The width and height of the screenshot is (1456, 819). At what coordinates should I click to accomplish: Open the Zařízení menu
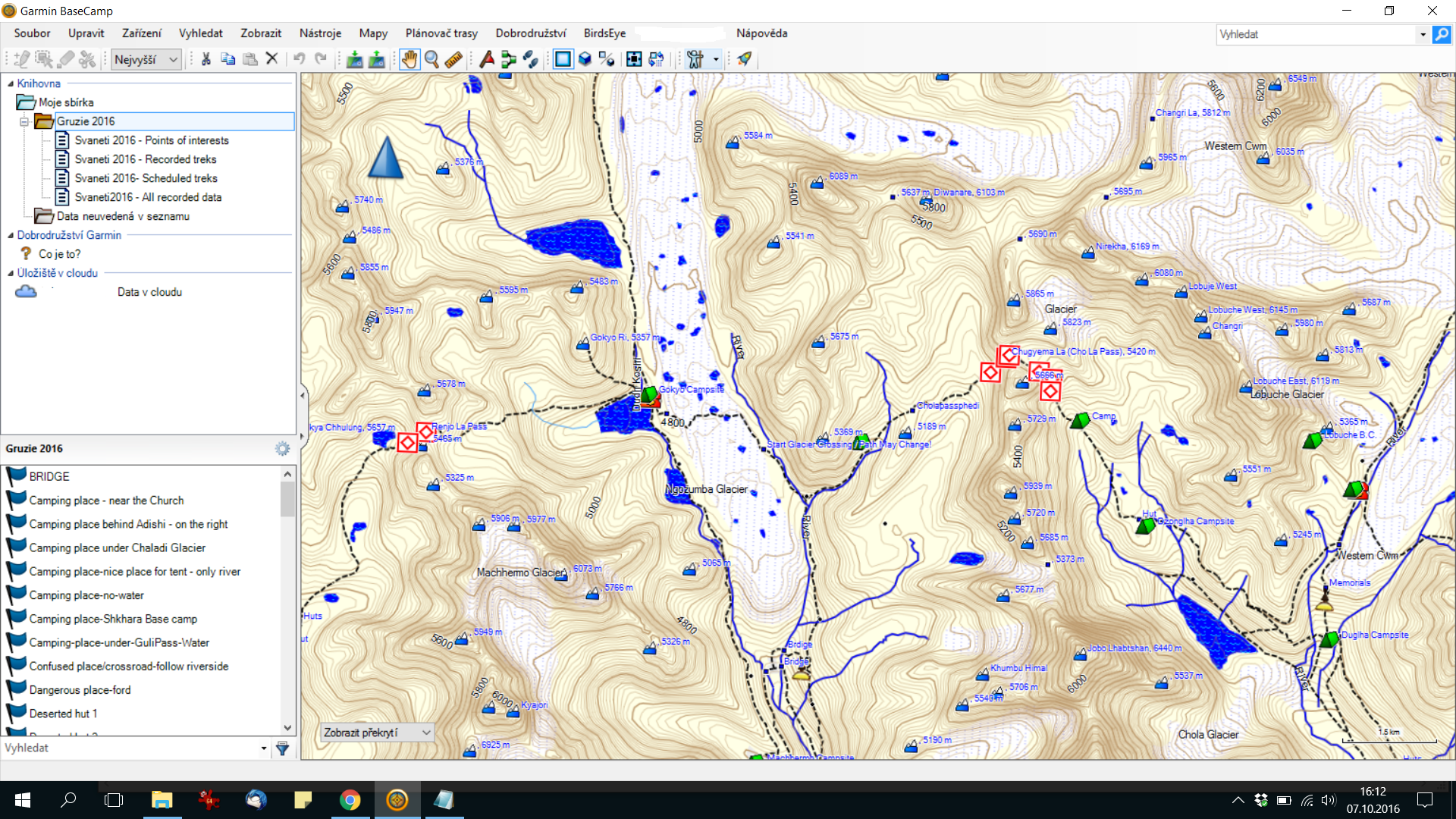pos(142,33)
